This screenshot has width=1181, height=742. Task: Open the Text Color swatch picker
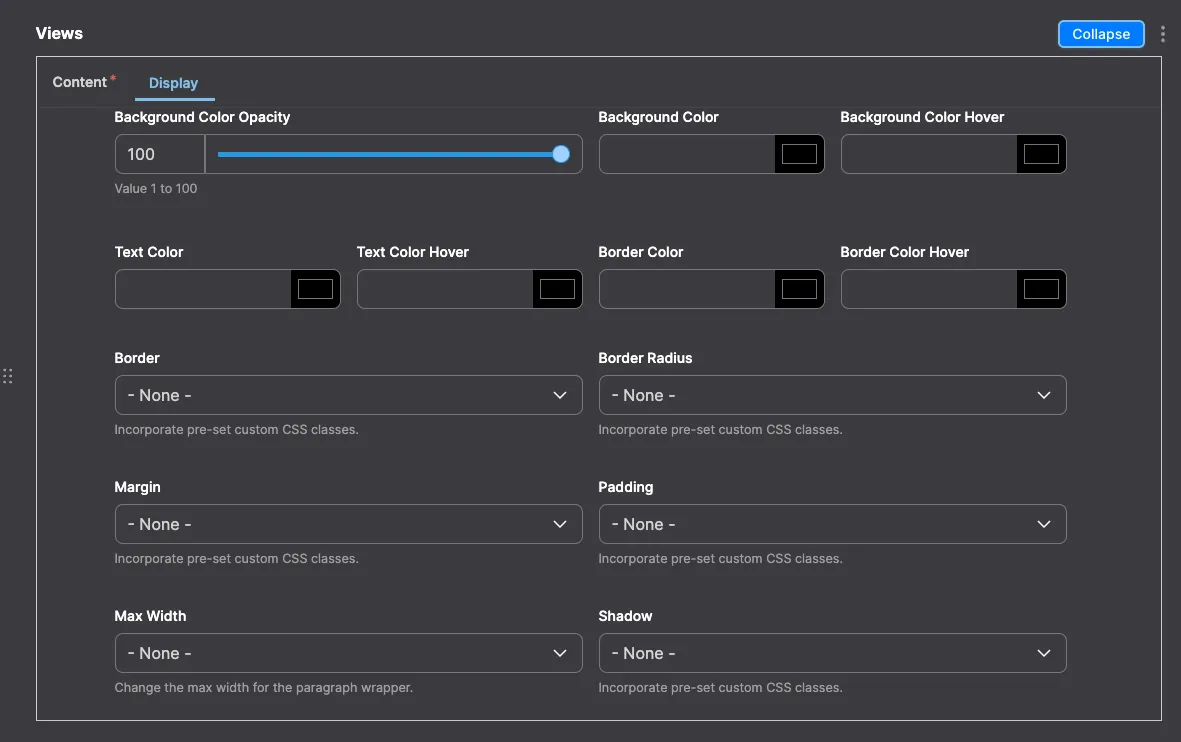click(x=316, y=289)
